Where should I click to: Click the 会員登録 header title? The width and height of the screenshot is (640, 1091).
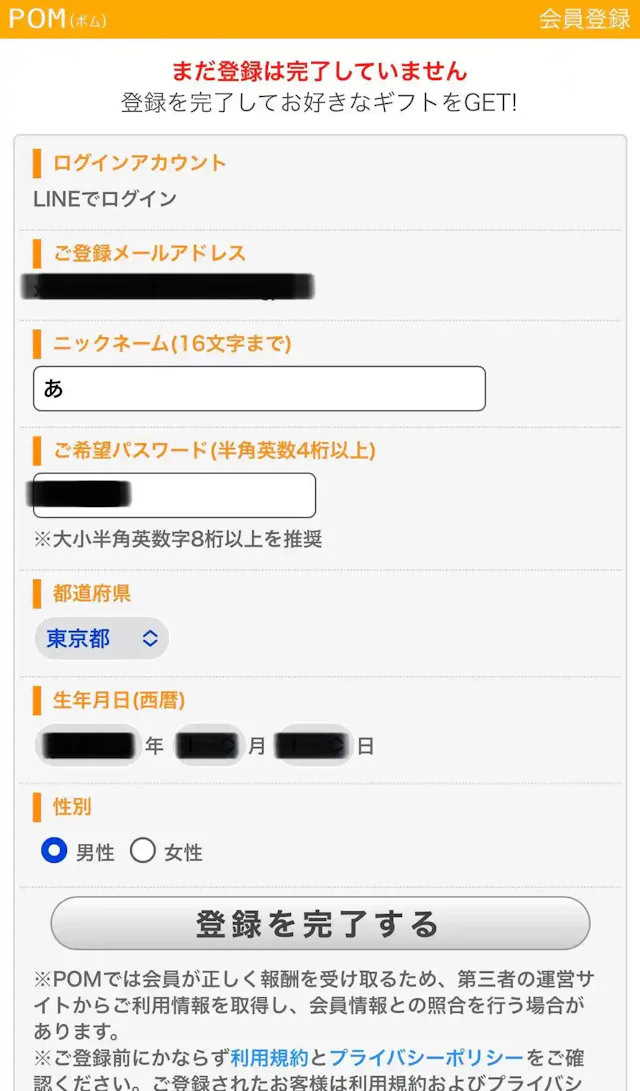[584, 19]
